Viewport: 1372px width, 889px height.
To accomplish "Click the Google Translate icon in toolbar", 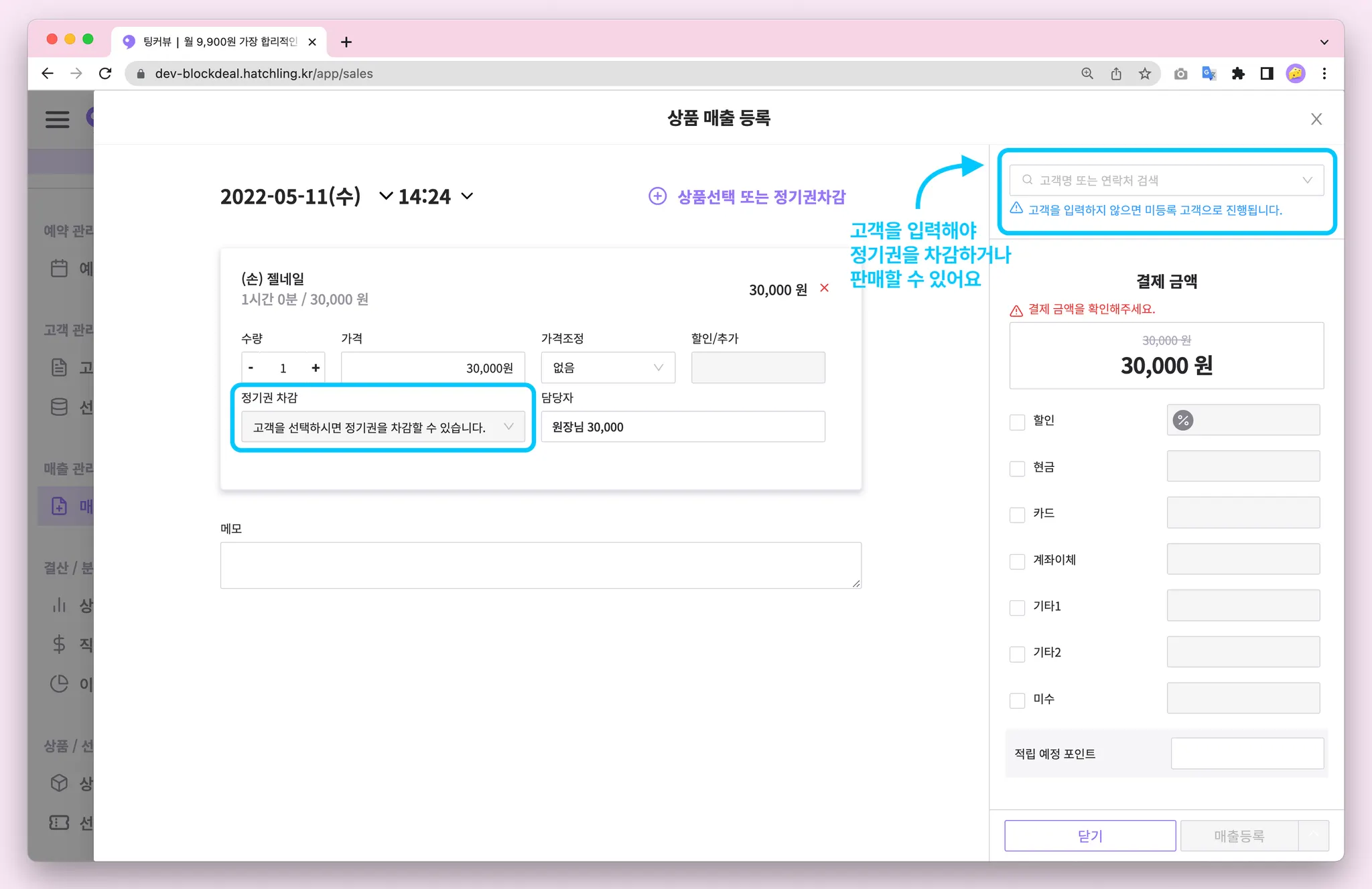I will point(1209,74).
